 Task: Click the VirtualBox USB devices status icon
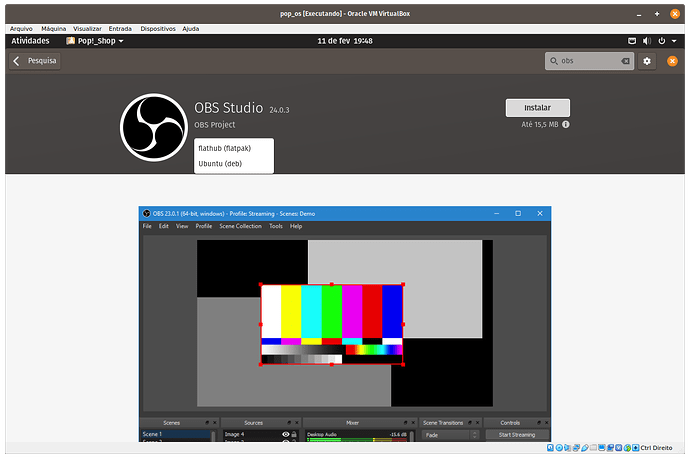585,447
